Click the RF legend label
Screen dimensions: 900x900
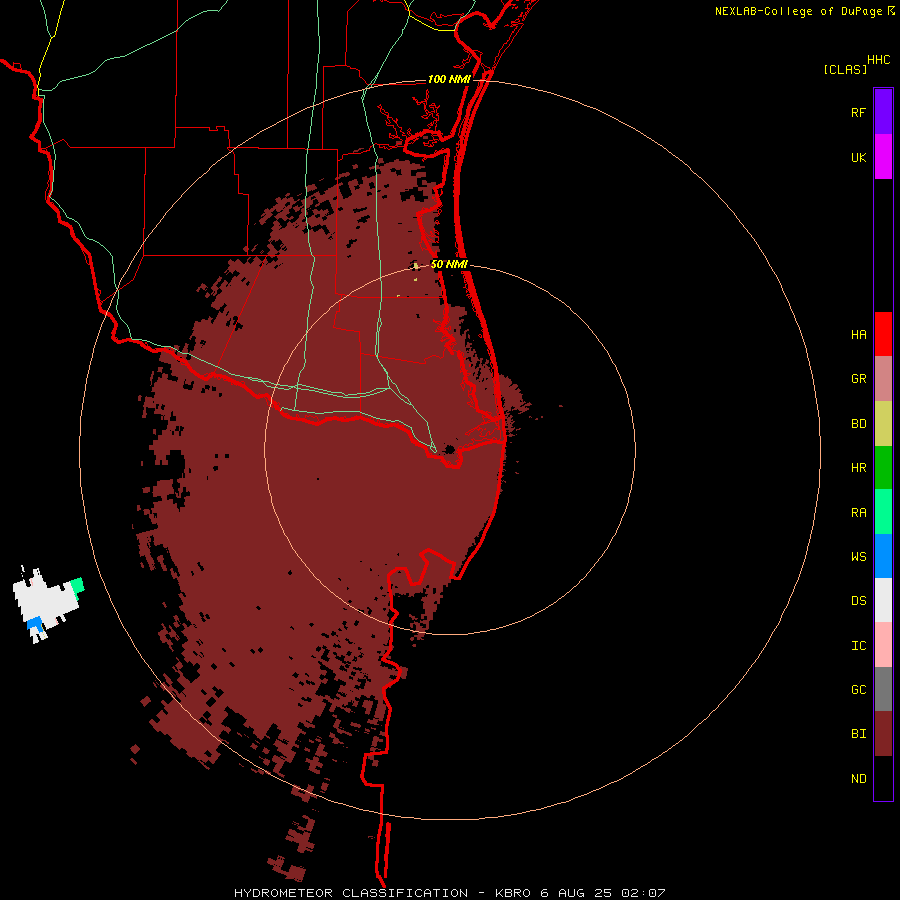point(858,113)
